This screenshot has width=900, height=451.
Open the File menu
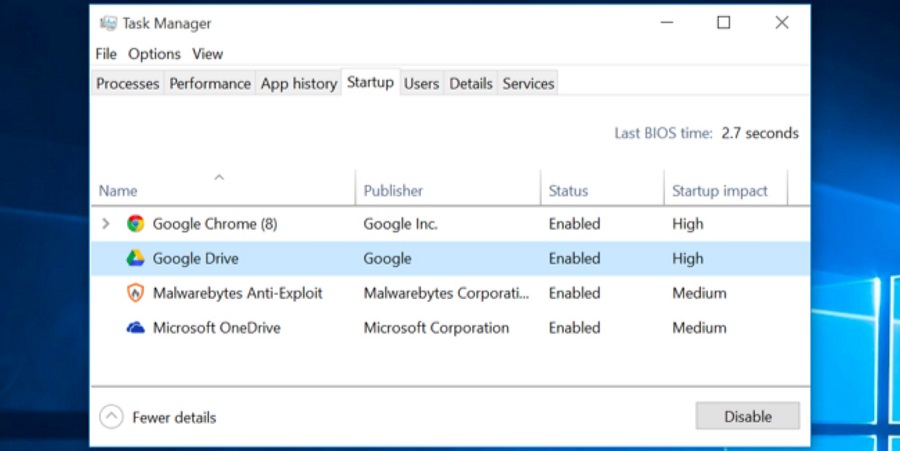pyautogui.click(x=106, y=54)
